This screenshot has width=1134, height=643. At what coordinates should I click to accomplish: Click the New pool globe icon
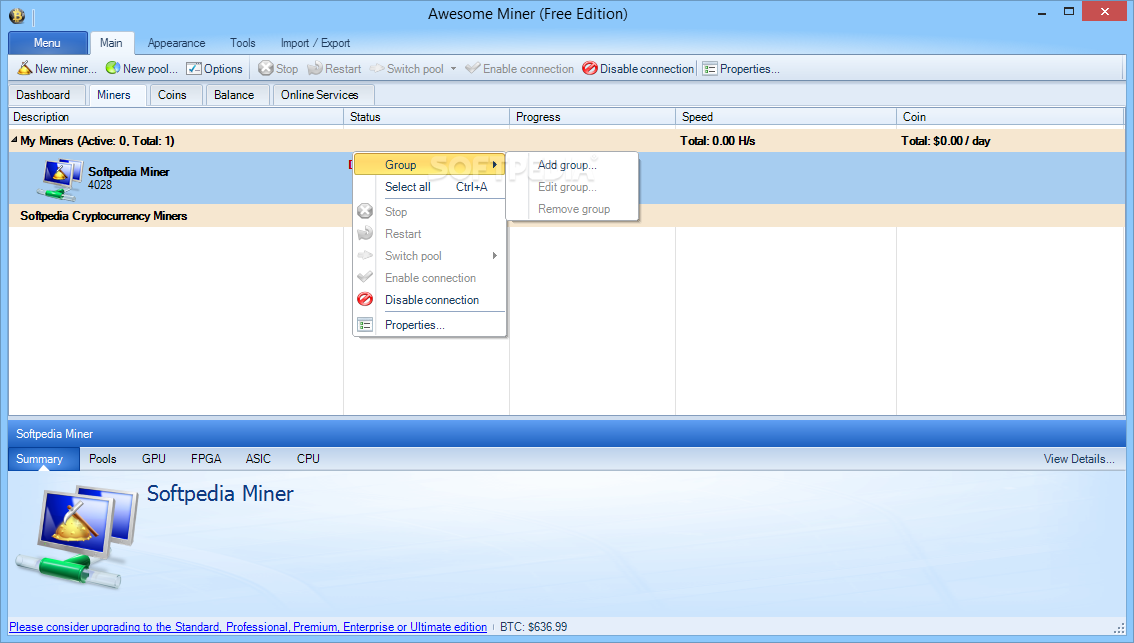[x=113, y=68]
